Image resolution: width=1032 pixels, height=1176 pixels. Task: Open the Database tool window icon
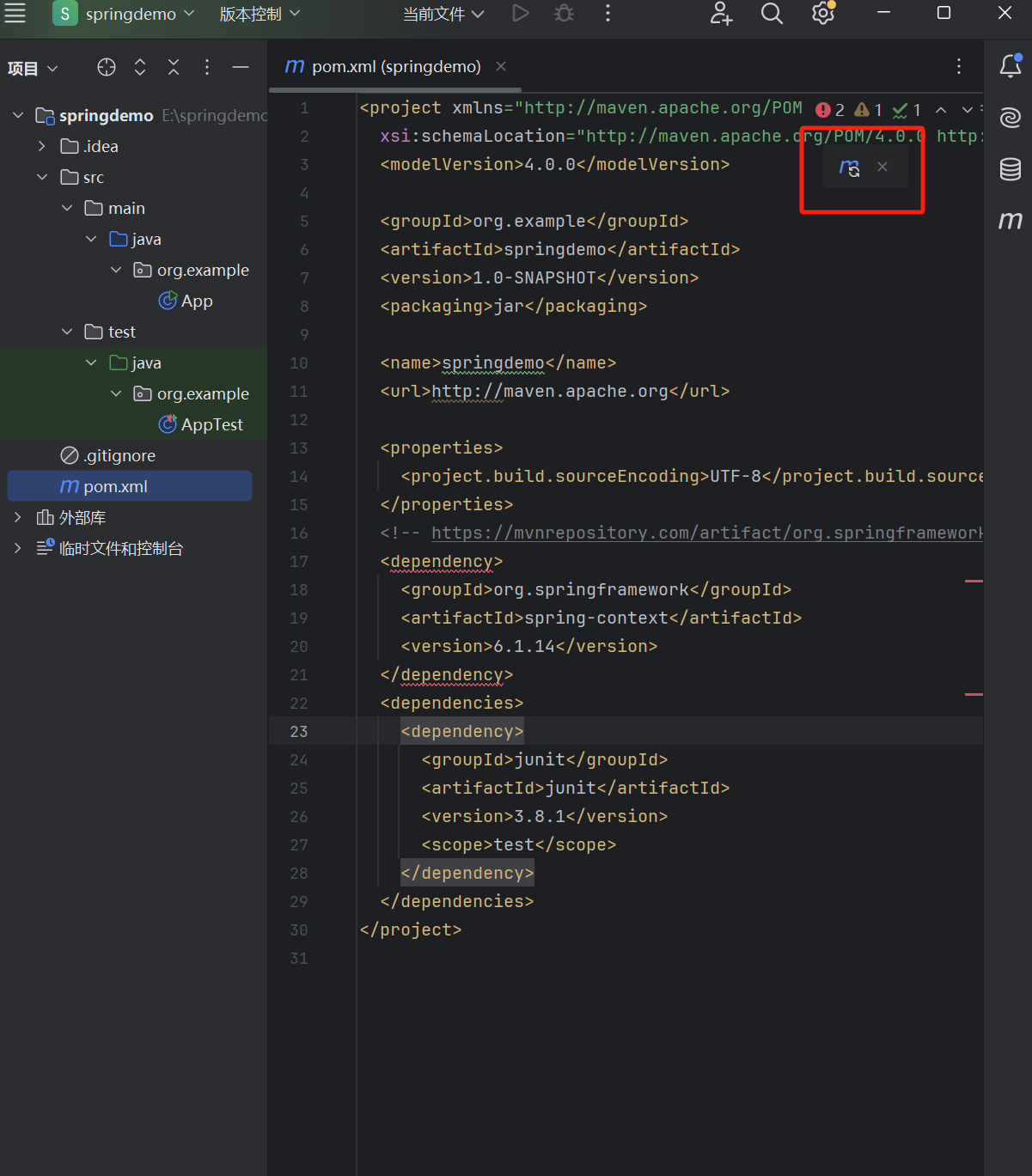pyautogui.click(x=1011, y=169)
